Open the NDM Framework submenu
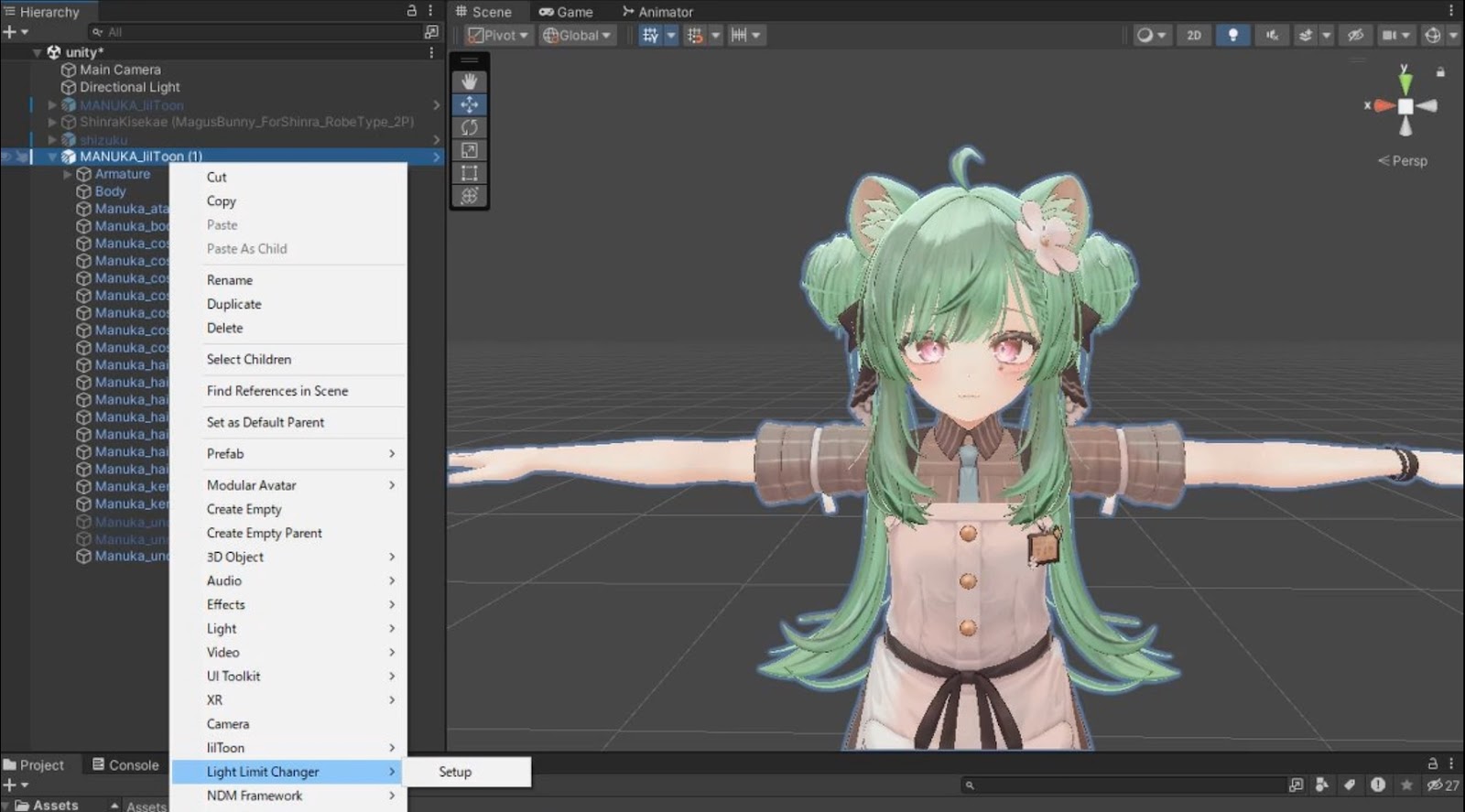The image size is (1465, 812). pos(288,796)
